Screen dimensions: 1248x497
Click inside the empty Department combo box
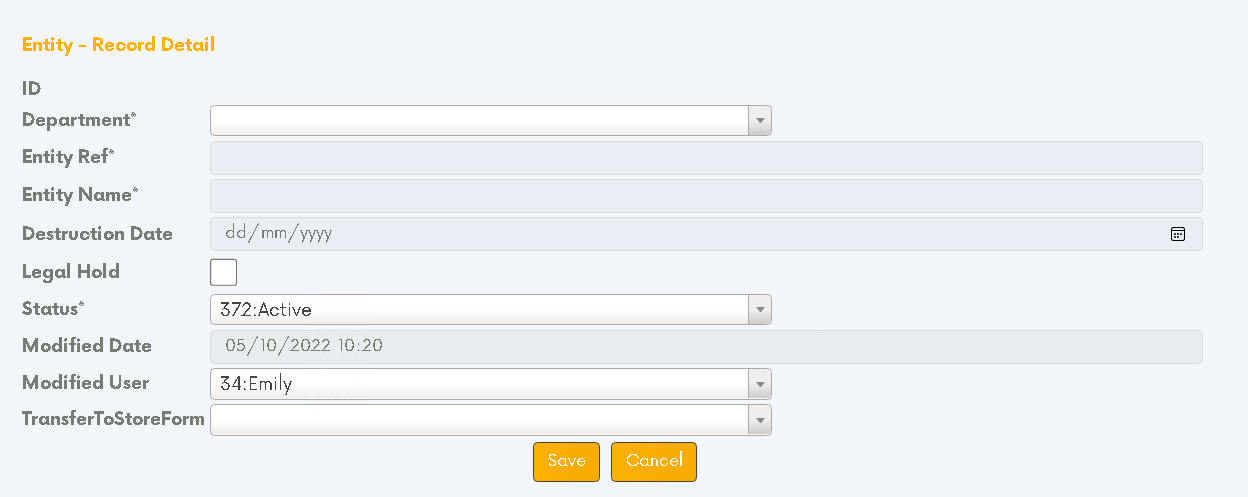tap(479, 121)
